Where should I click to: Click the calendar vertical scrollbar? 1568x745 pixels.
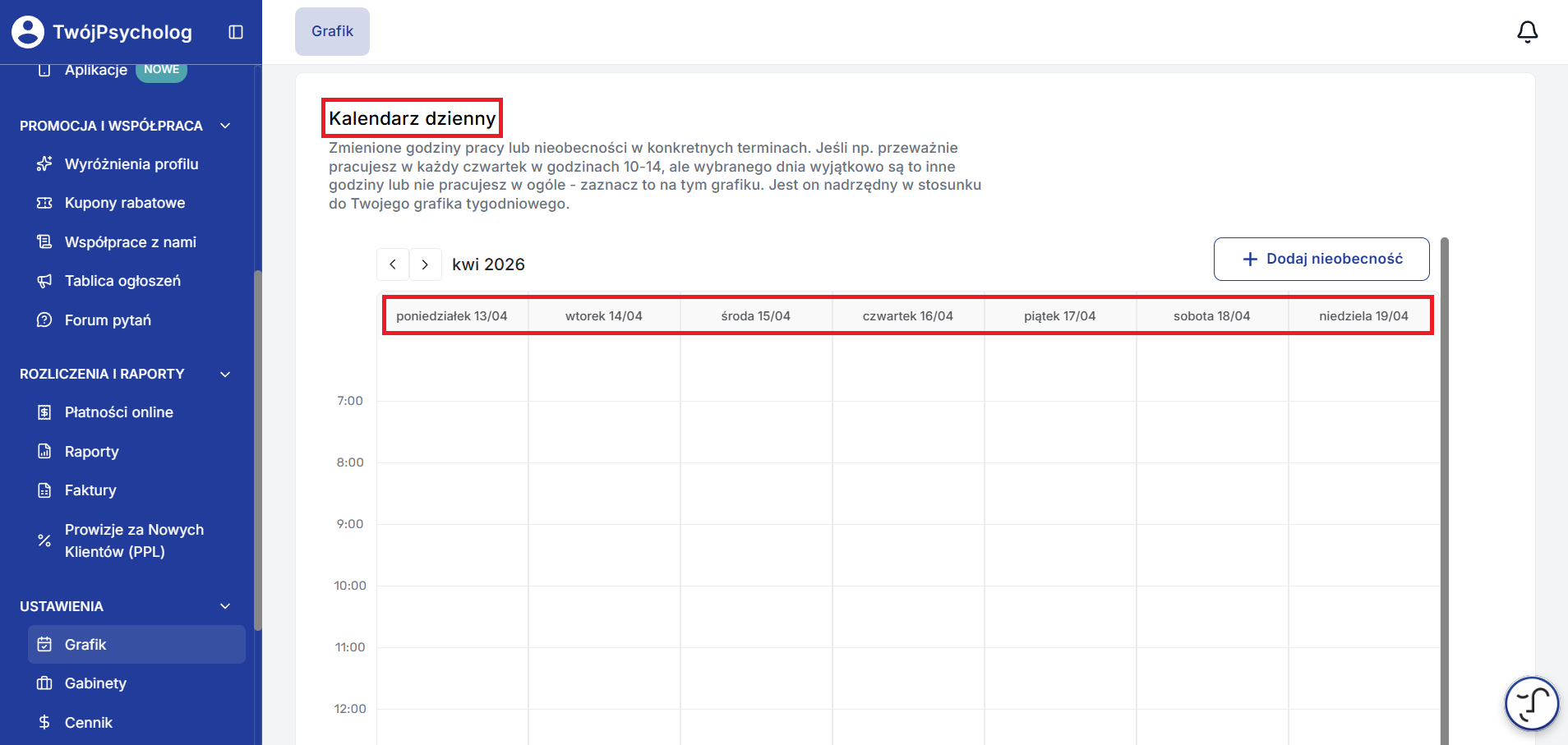tap(1444, 491)
